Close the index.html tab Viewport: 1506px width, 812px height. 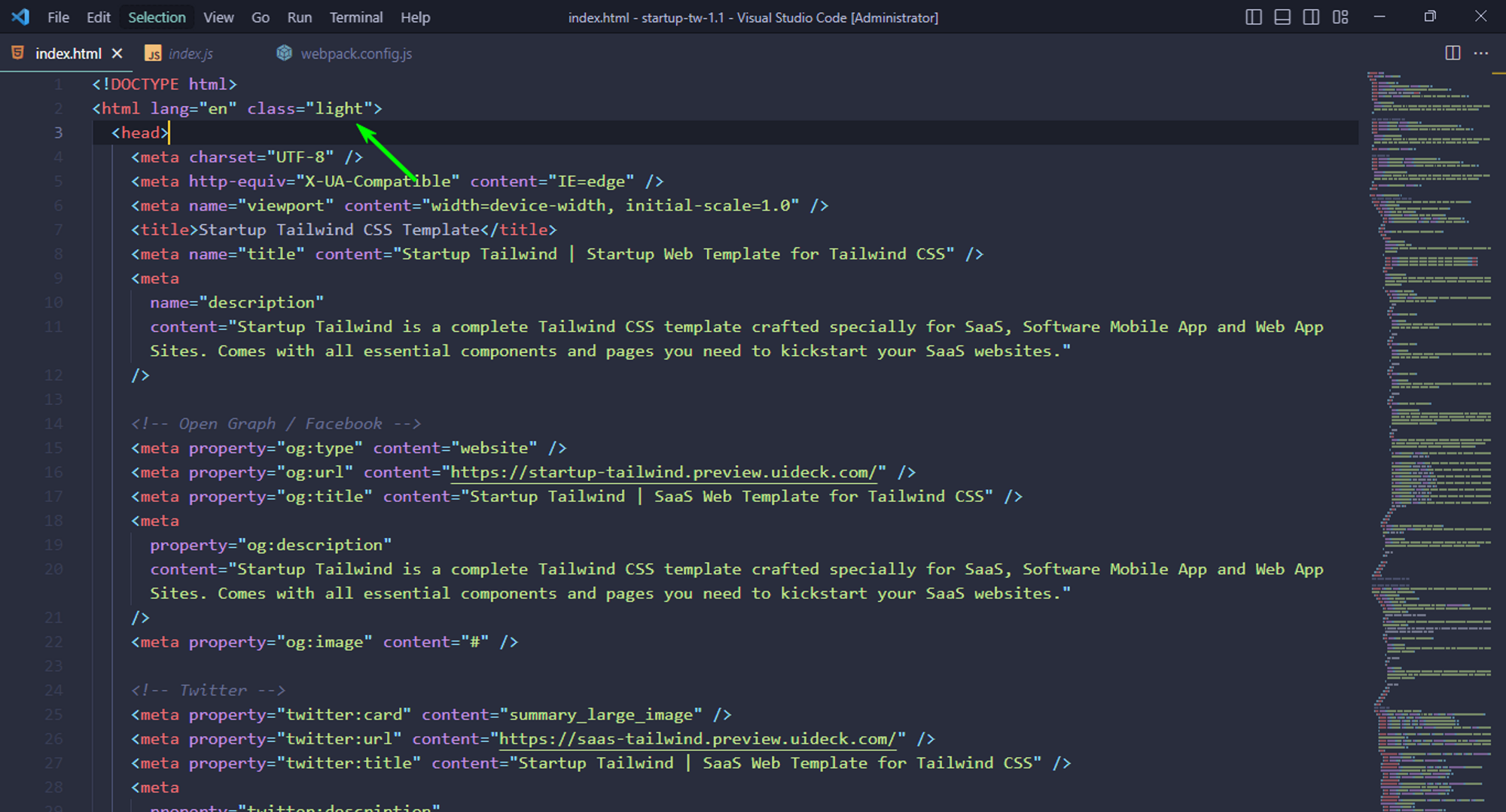(117, 53)
